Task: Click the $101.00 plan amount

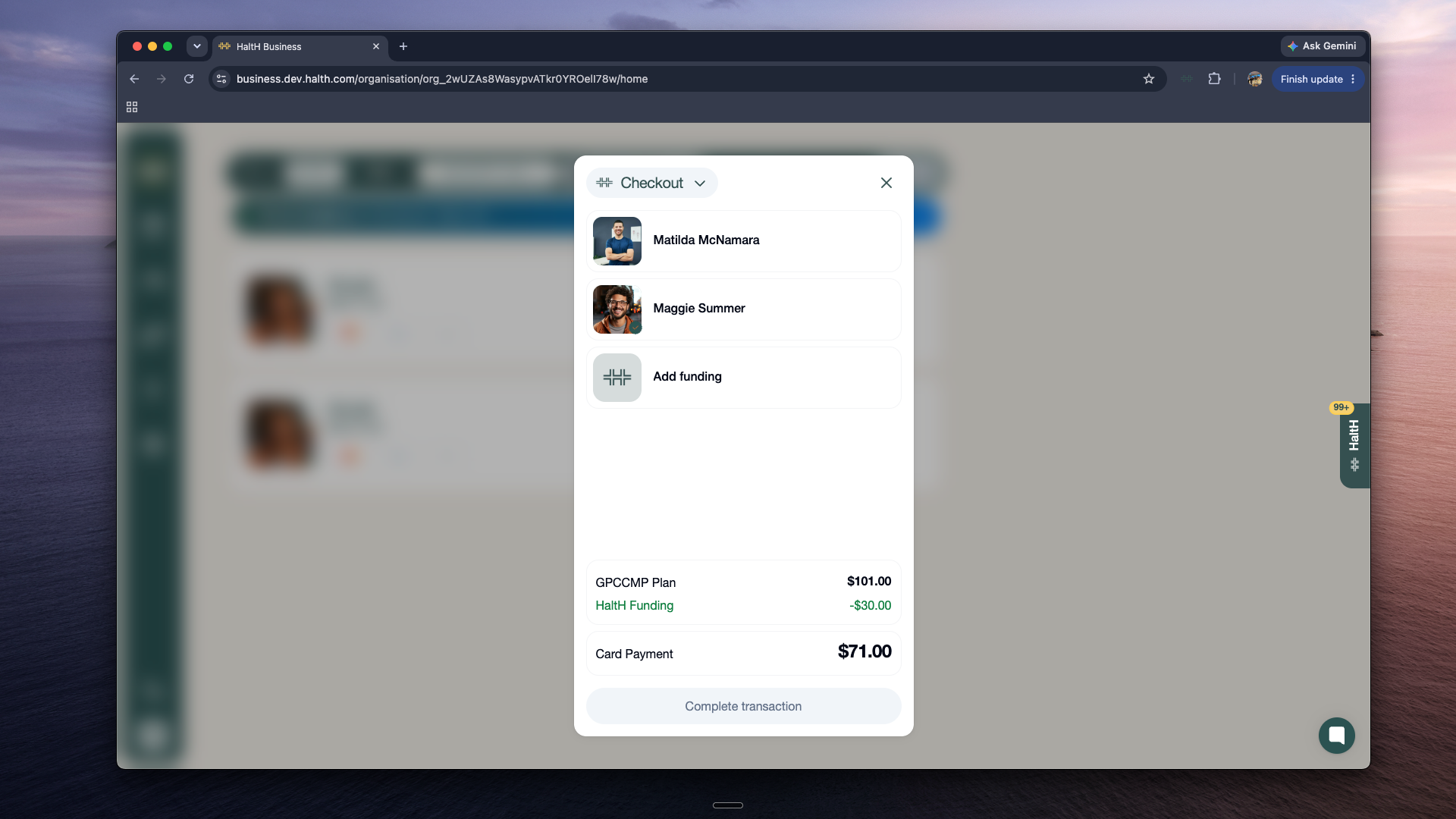Action: (x=869, y=581)
